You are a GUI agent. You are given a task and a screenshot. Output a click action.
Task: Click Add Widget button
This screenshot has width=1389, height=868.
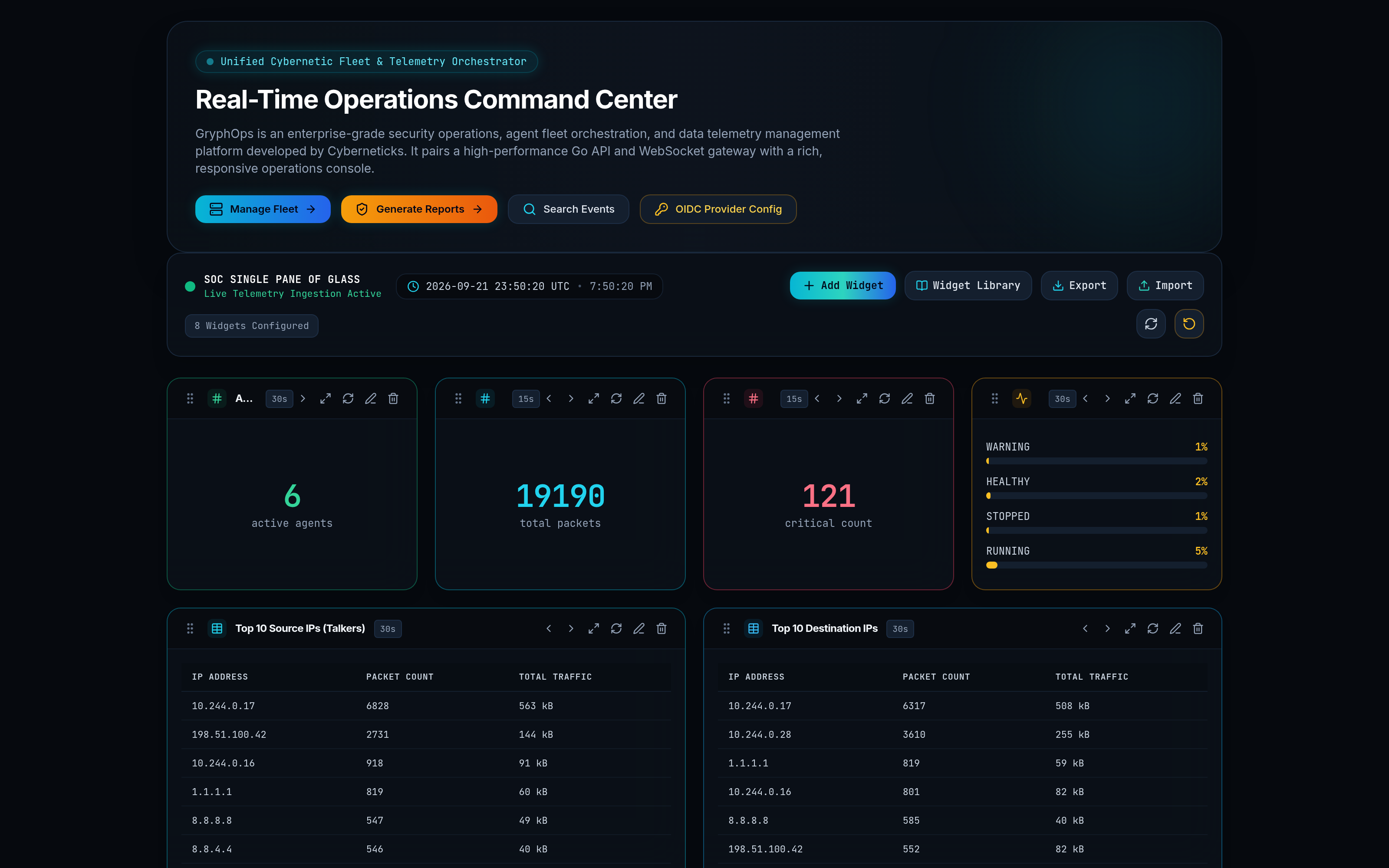[x=843, y=285]
